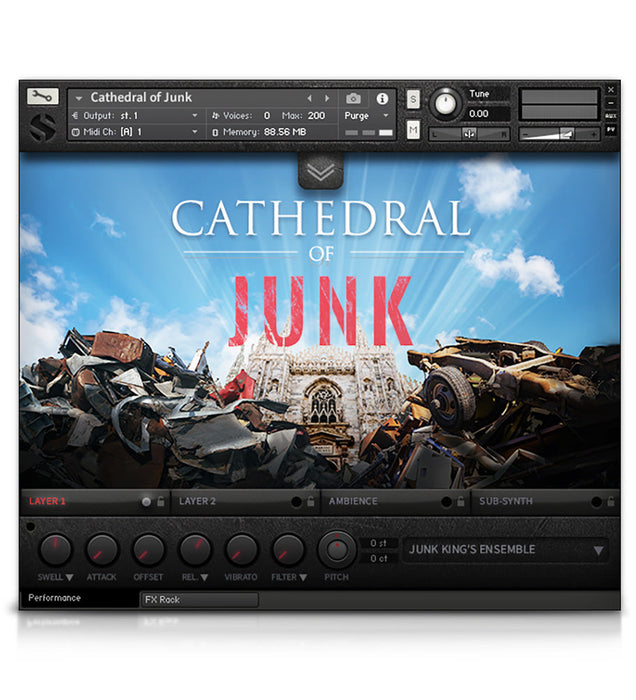Click the Layer 1 lock icon

(x=160, y=501)
